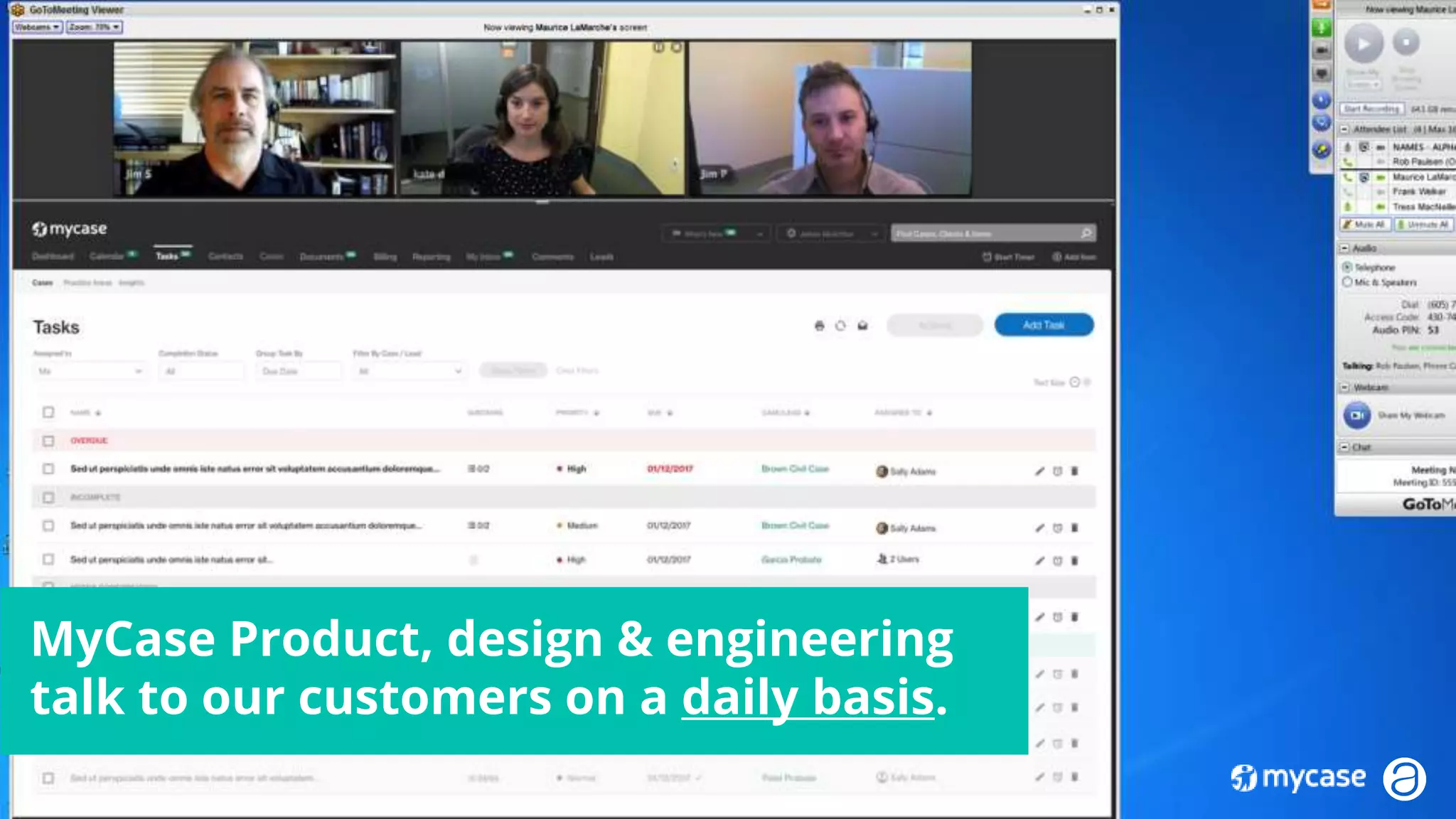
Task: Click the orange button atop GoToMeeting side strip
Action: (1321, 5)
